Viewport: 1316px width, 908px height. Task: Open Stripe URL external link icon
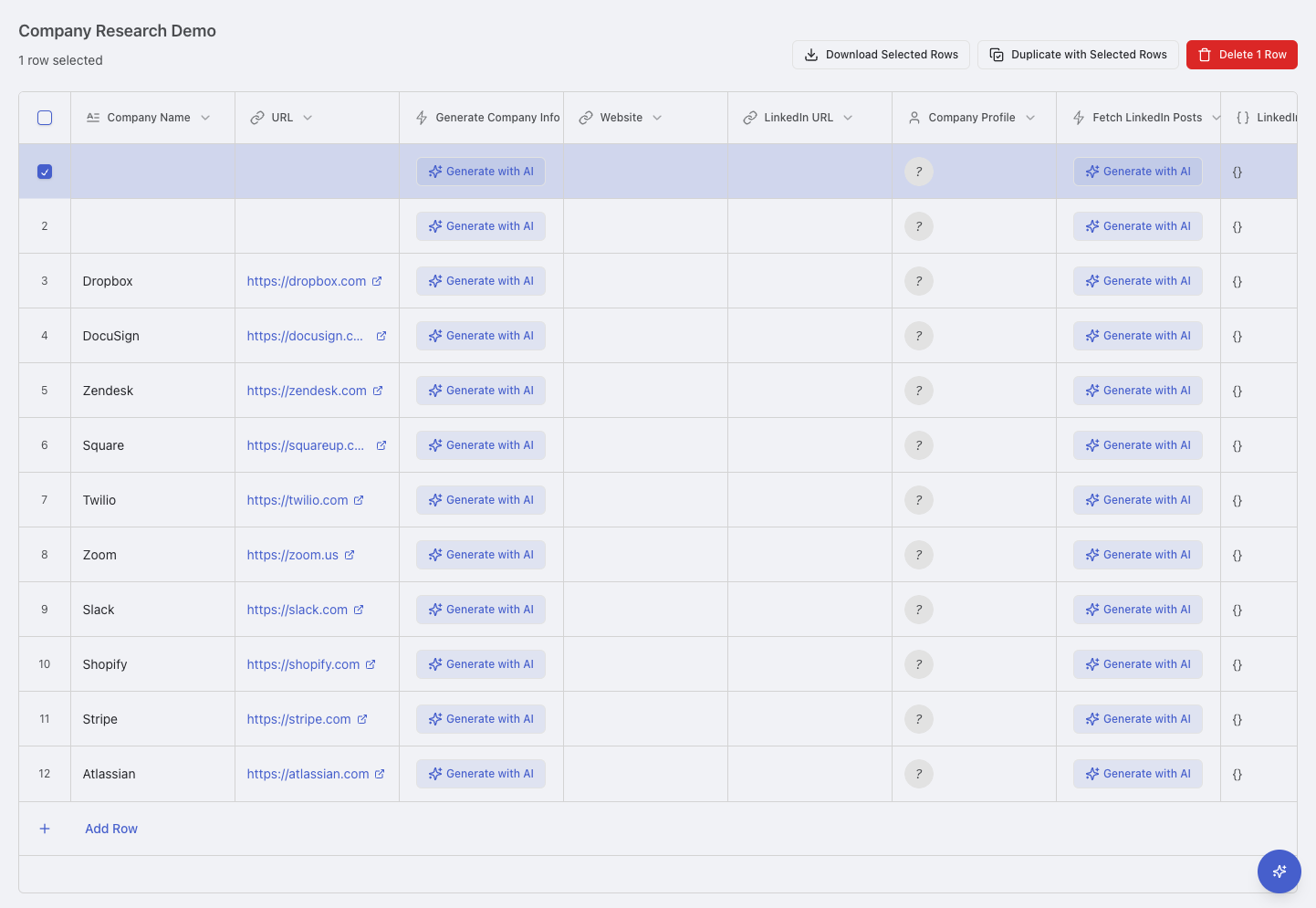tap(362, 719)
